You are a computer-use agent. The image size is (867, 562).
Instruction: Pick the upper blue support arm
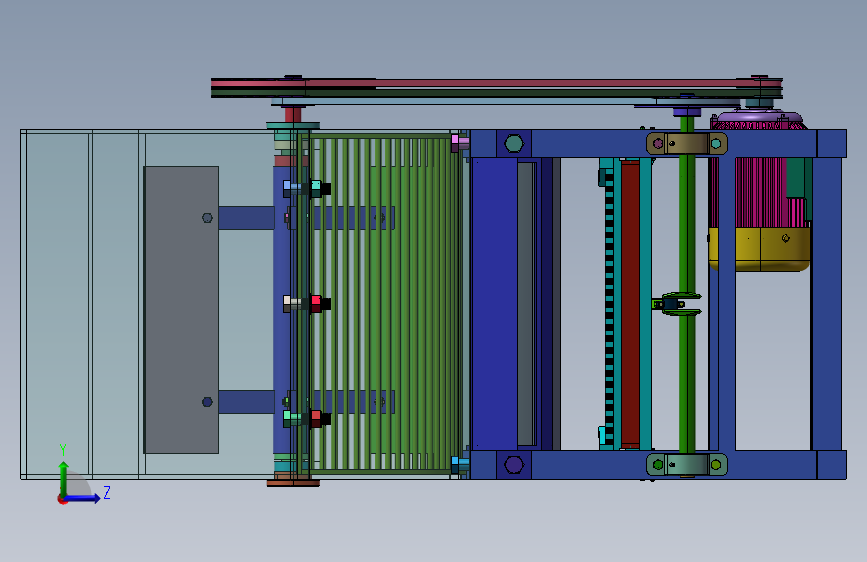pyautogui.click(x=247, y=218)
